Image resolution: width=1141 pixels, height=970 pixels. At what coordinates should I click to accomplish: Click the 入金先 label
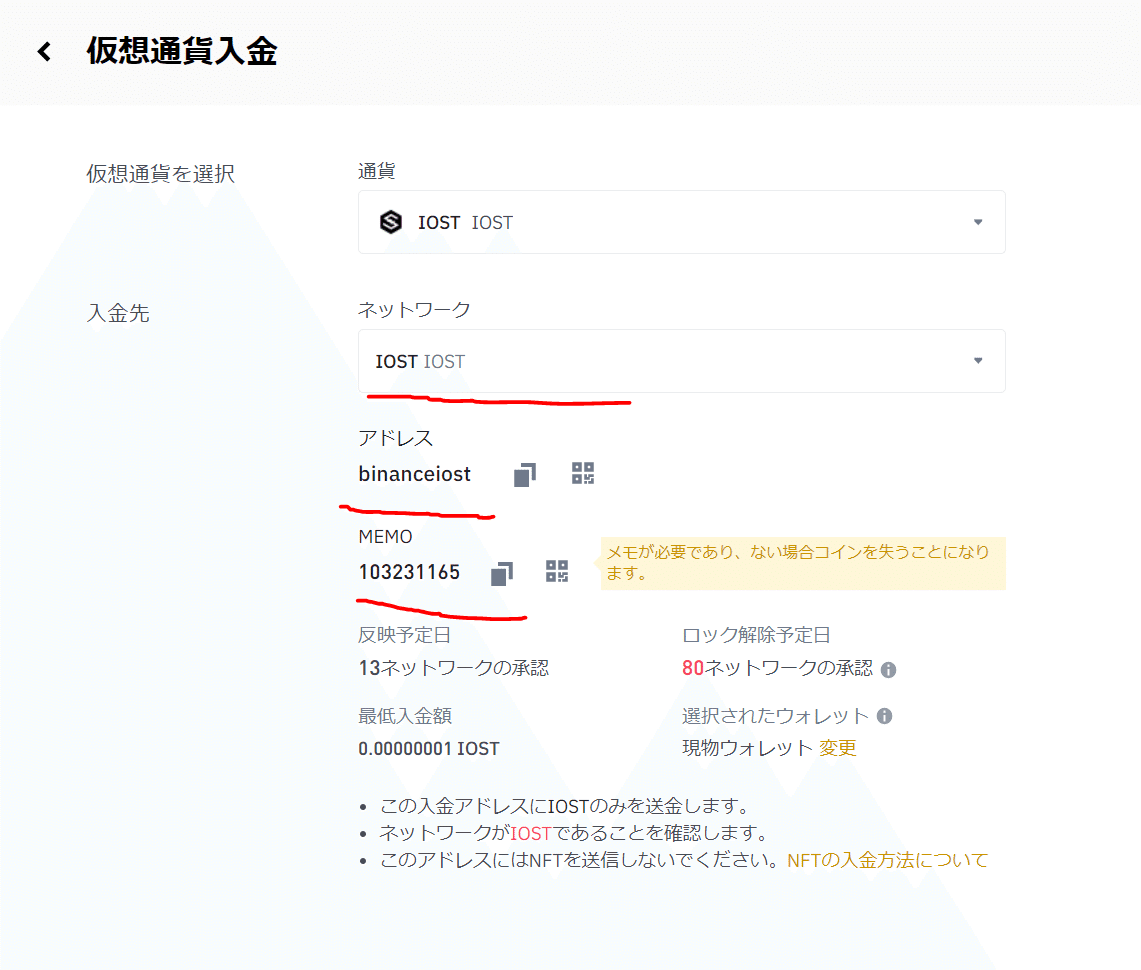(x=118, y=314)
